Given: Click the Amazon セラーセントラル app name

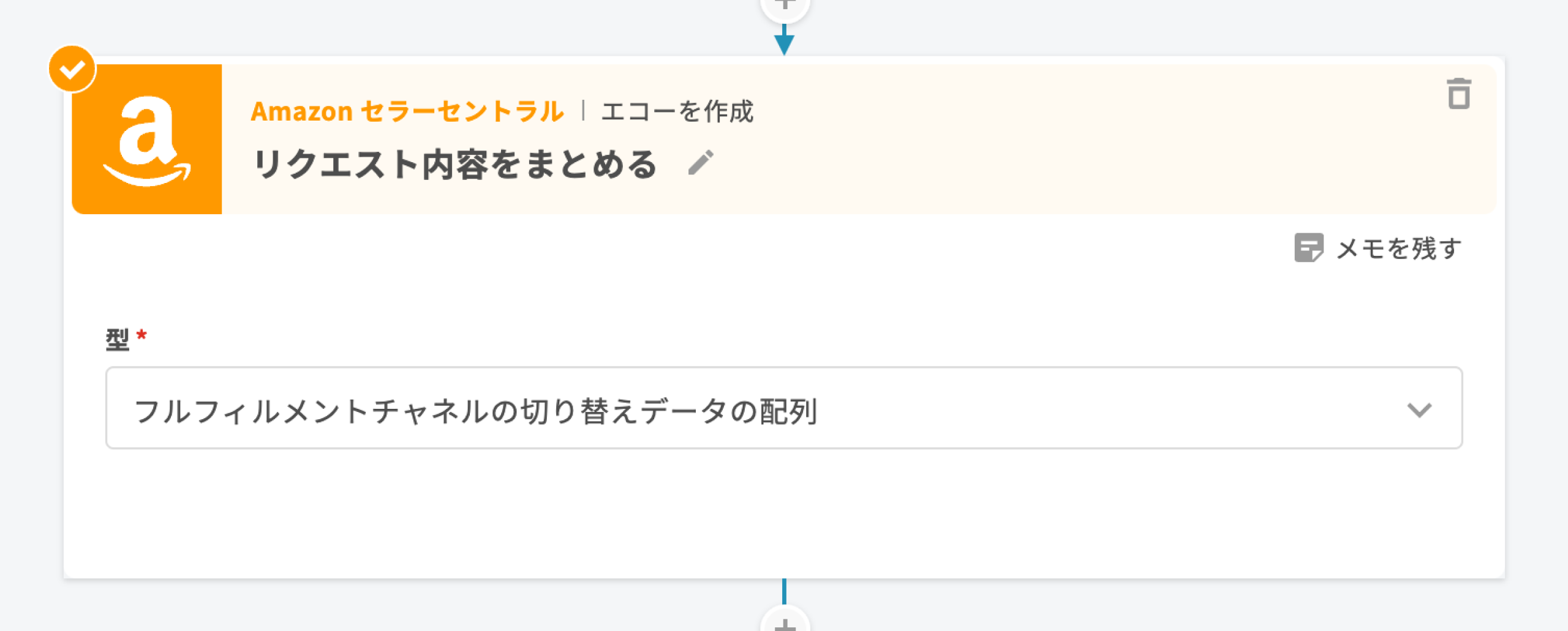Looking at the screenshot, I should [x=407, y=111].
